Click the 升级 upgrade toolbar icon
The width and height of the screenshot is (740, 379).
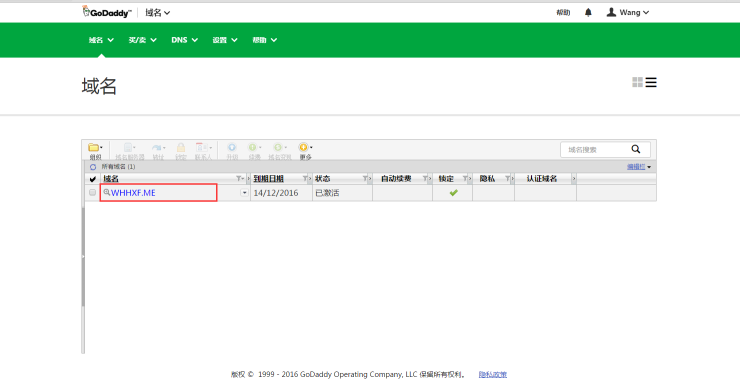coord(232,151)
